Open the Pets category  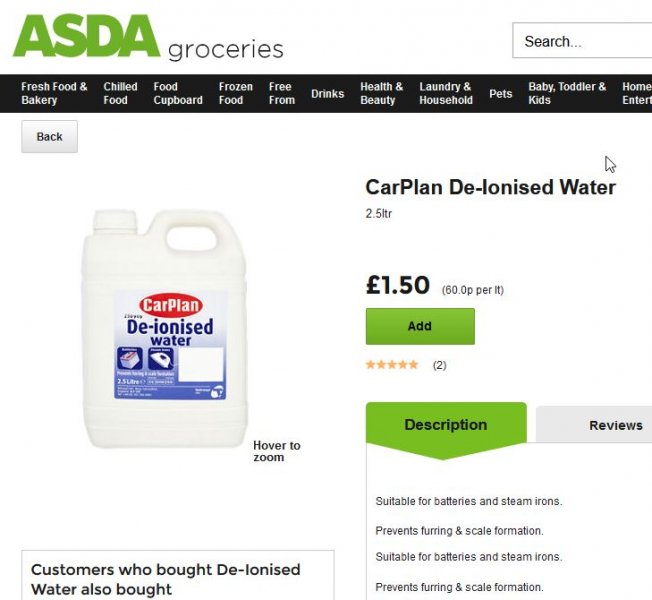(500, 94)
